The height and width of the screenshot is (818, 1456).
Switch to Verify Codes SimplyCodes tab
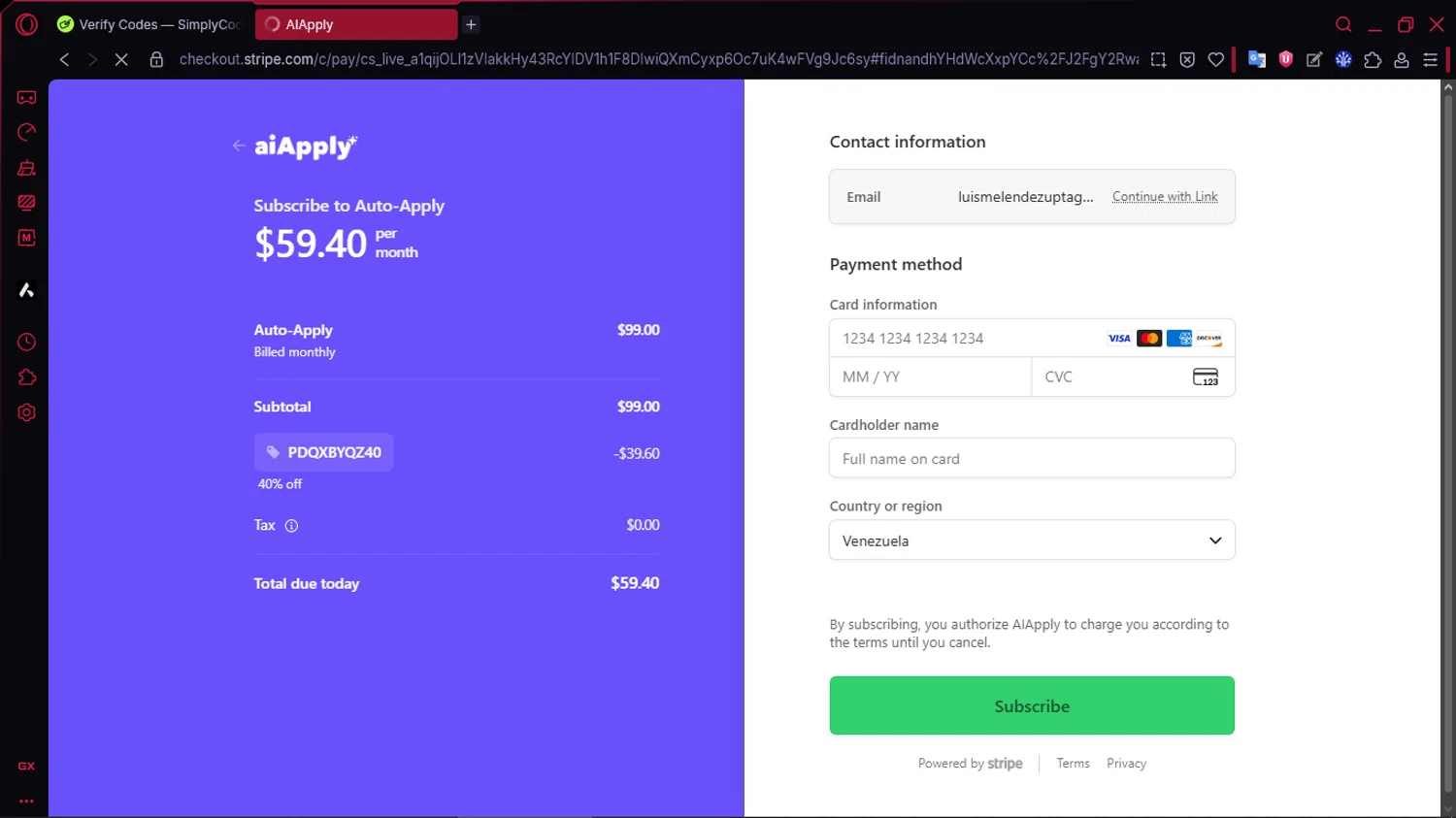[x=149, y=24]
